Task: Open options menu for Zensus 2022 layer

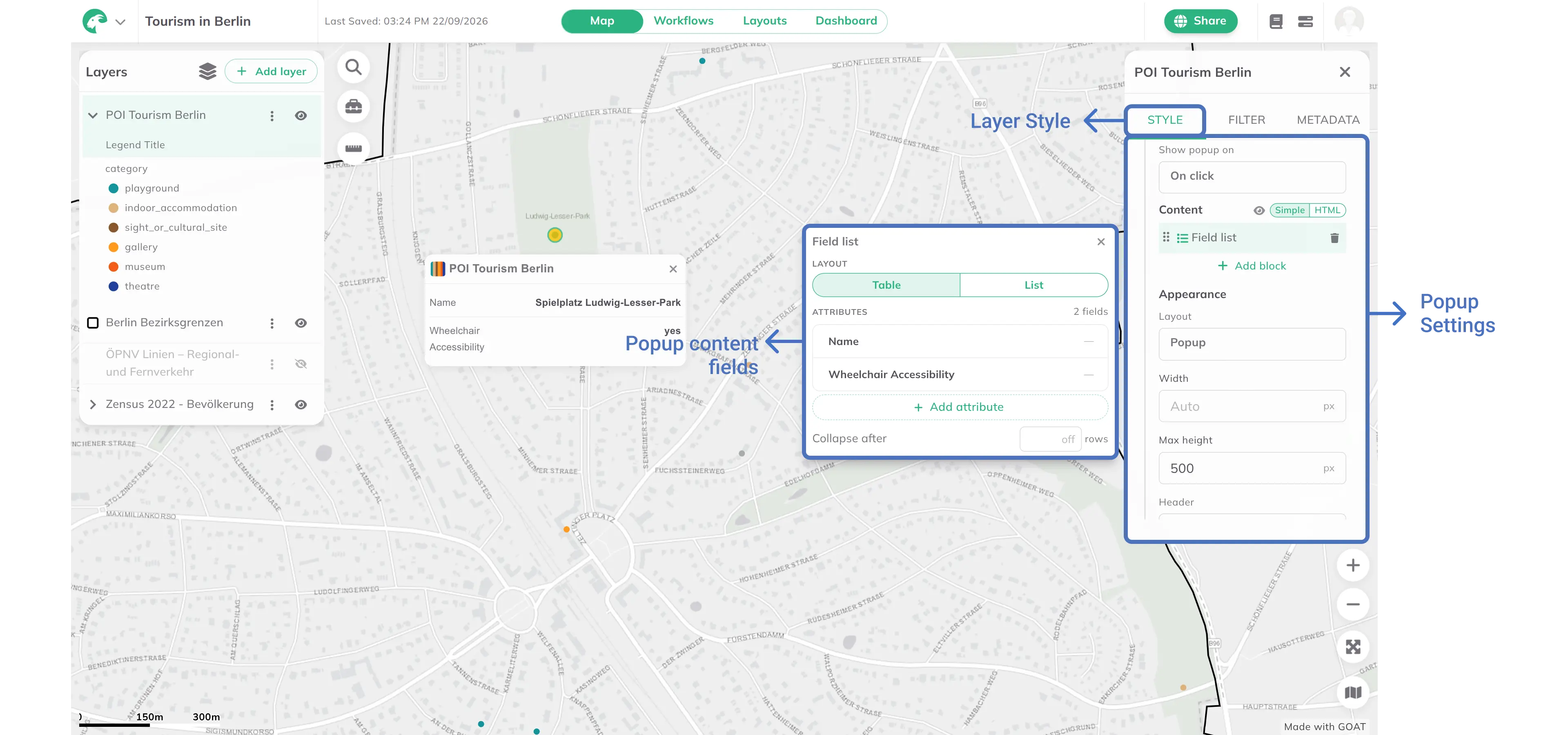Action: (272, 405)
